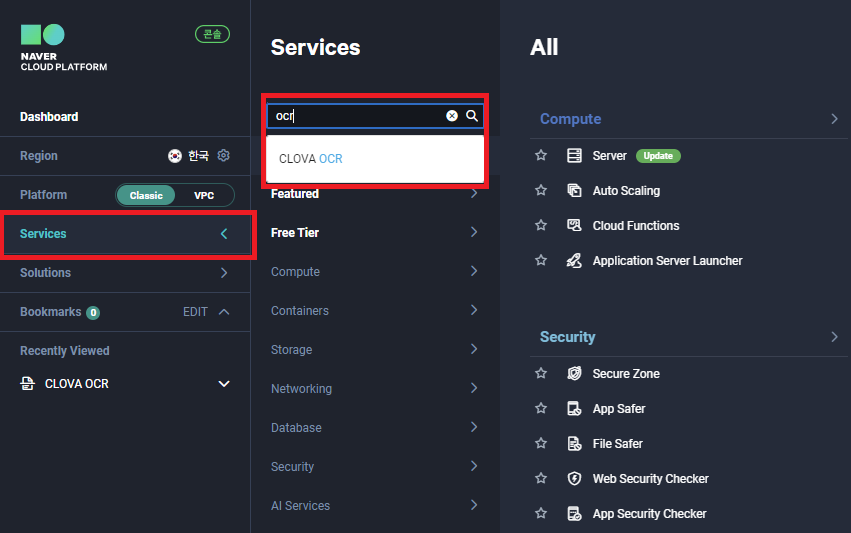851x533 pixels.
Task: Star the Web Security Checker service
Action: (541, 478)
